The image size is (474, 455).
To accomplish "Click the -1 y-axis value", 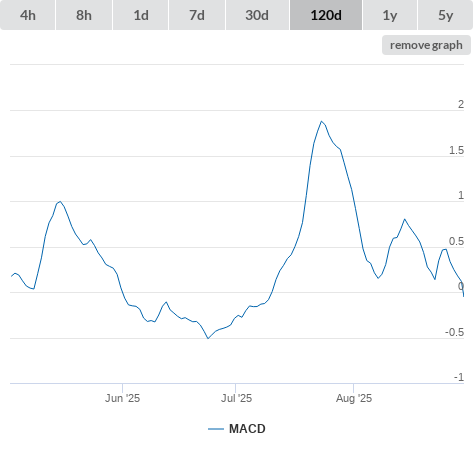I will (x=459, y=377).
